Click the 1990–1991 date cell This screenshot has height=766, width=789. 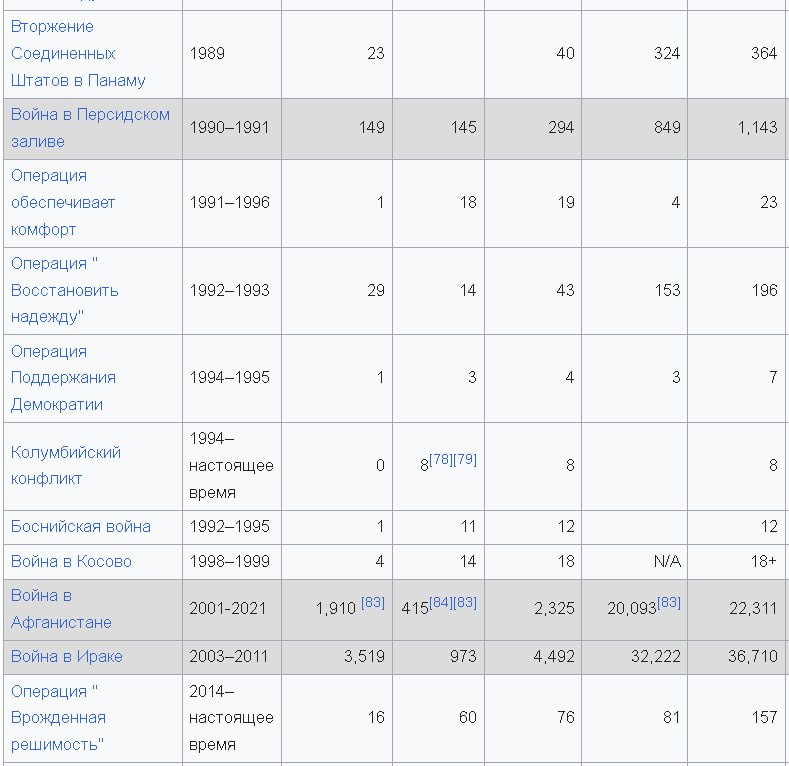click(x=230, y=127)
